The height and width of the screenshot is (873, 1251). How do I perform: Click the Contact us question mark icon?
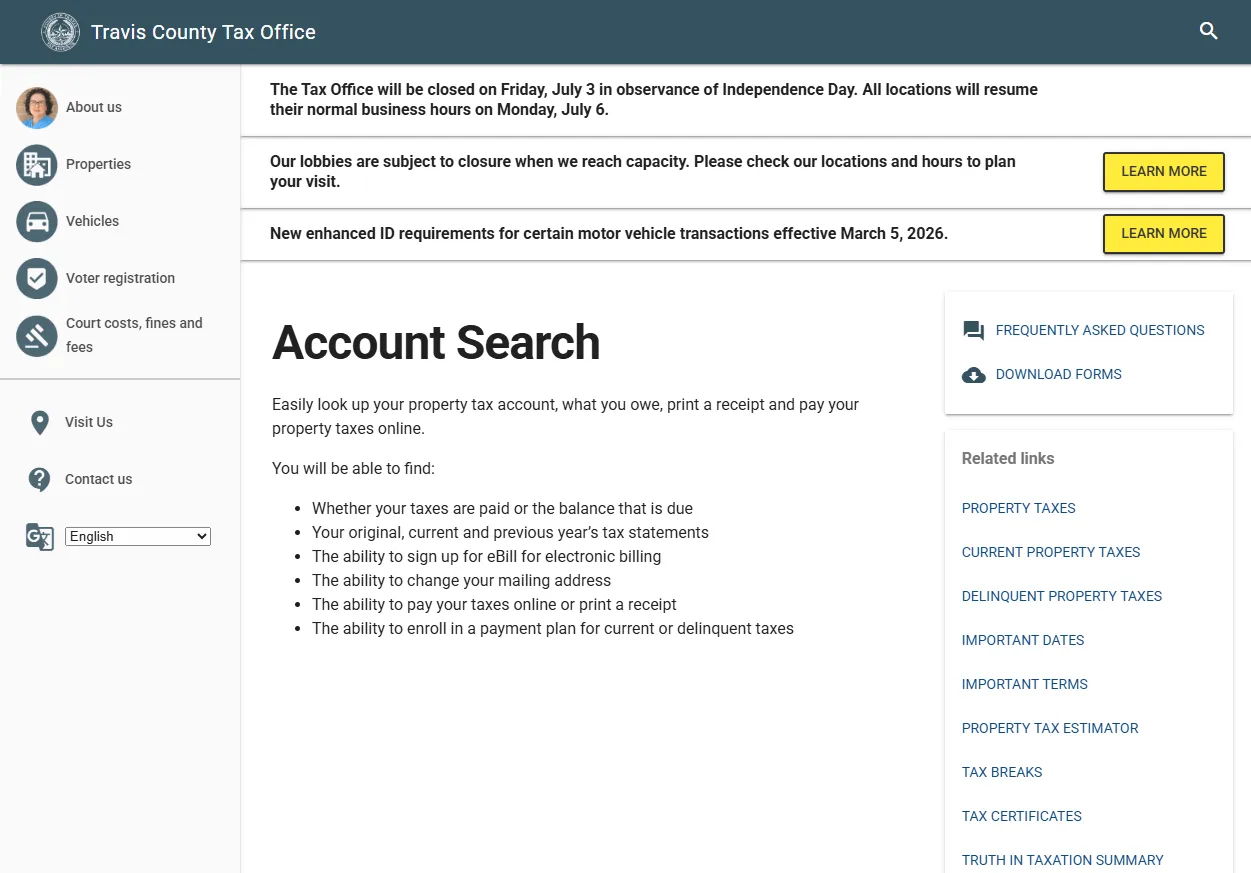pyautogui.click(x=40, y=480)
